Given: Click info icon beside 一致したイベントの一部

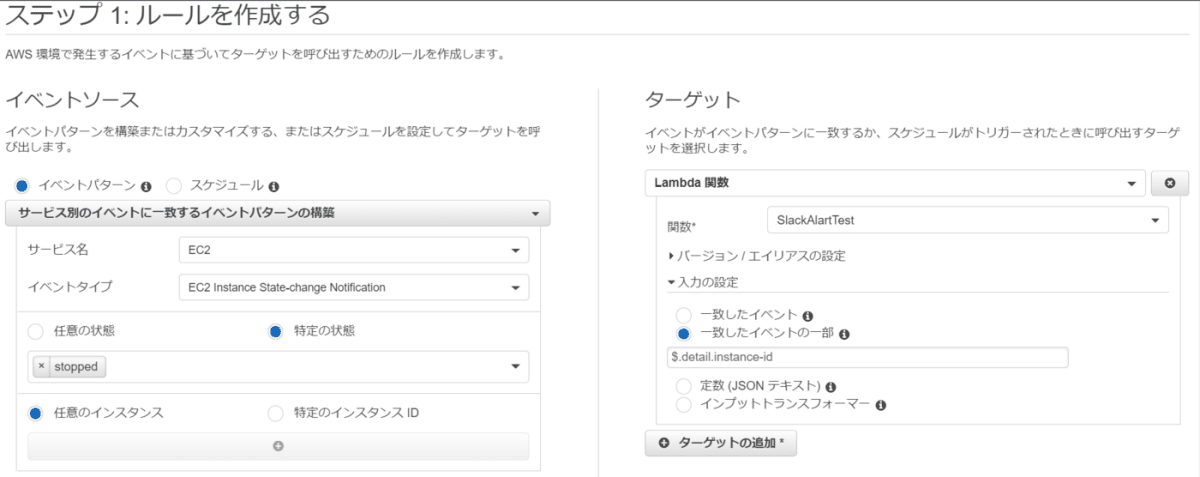Looking at the screenshot, I should [x=844, y=335].
